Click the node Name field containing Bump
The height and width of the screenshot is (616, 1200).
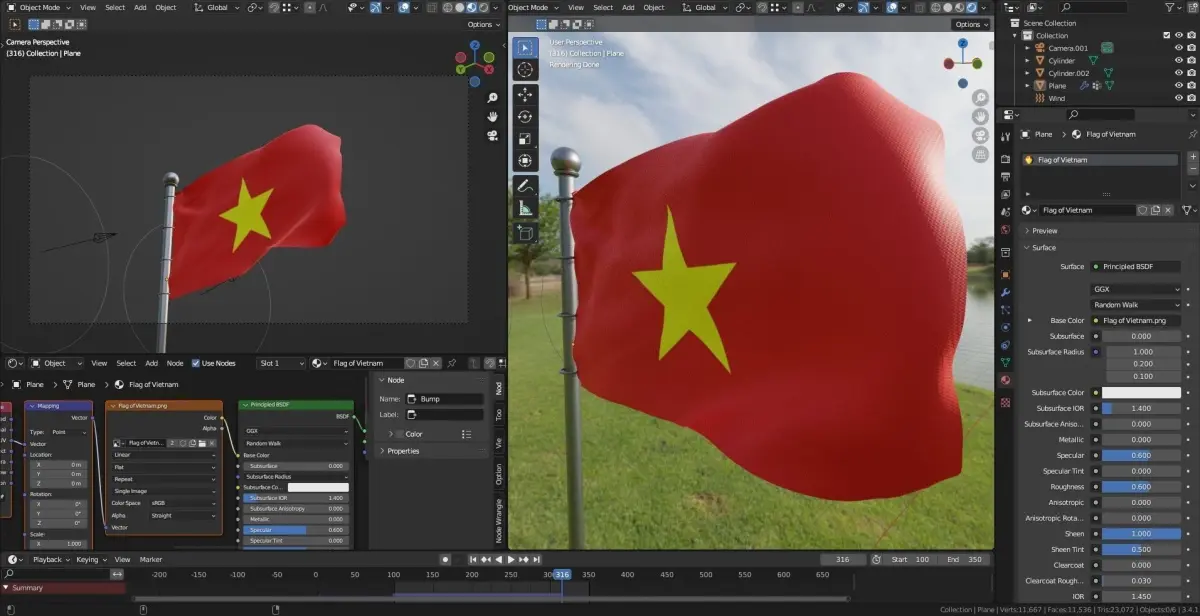[x=443, y=399]
